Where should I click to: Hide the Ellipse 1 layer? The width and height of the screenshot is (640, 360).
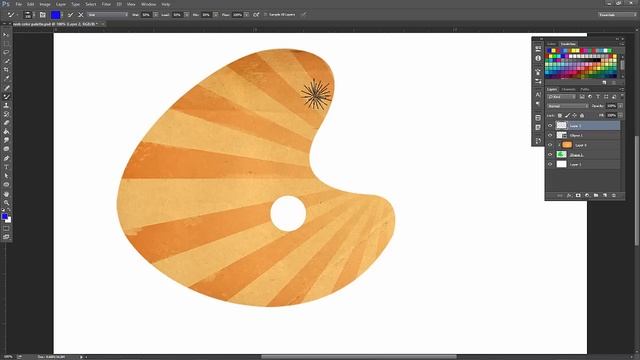(x=550, y=135)
